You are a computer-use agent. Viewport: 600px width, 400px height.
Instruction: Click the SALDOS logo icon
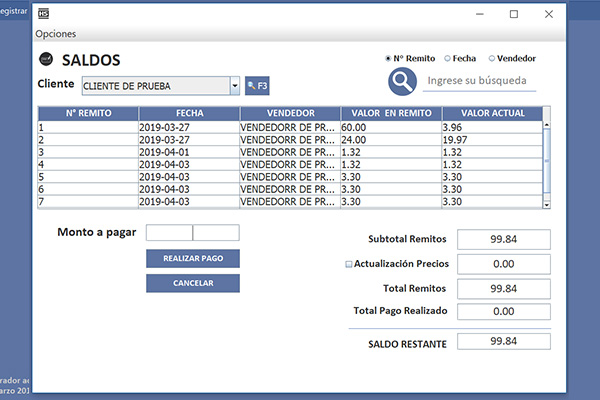[x=45, y=60]
